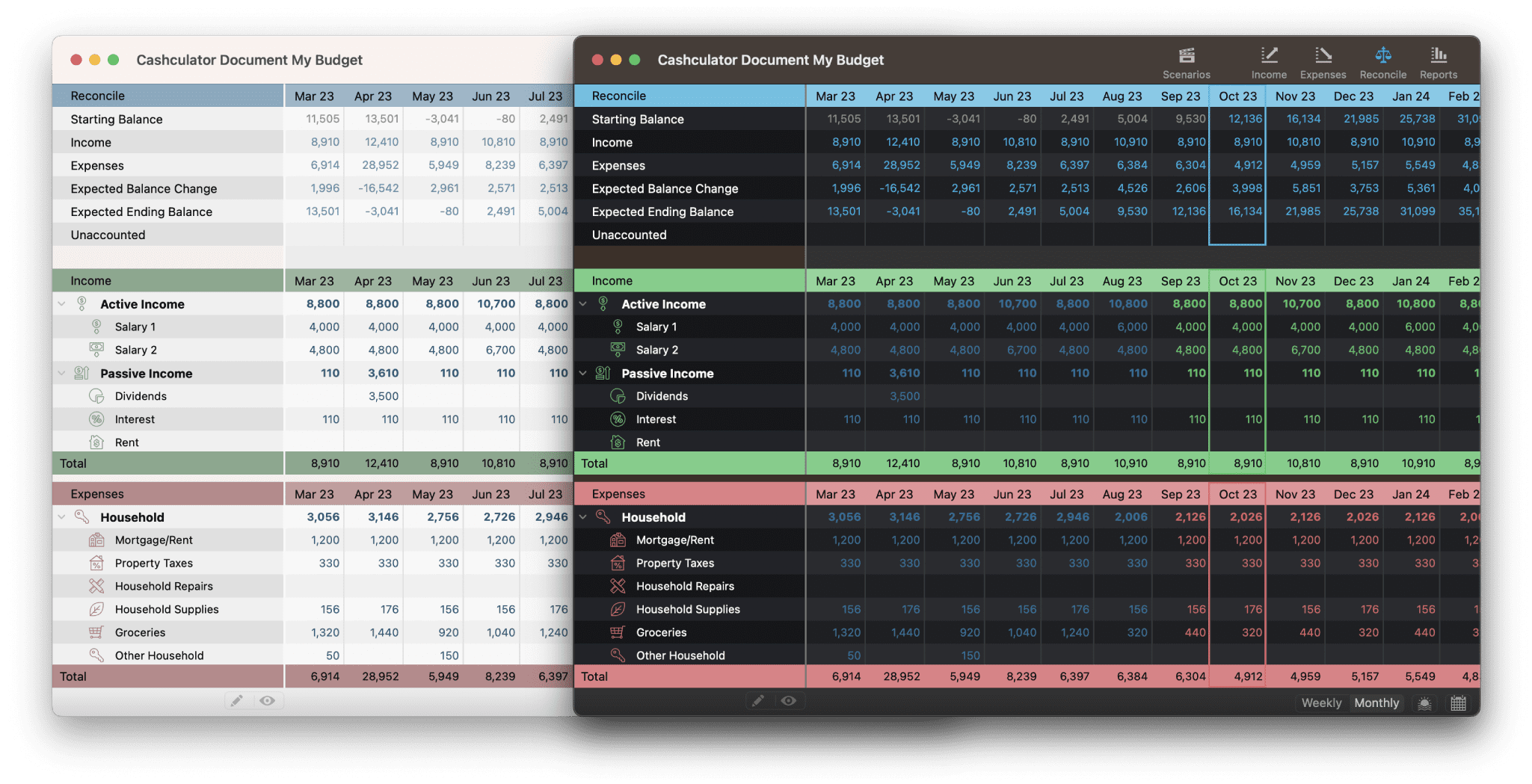
Task: Click the Household Supplies icon in the dark window
Action: [x=618, y=609]
